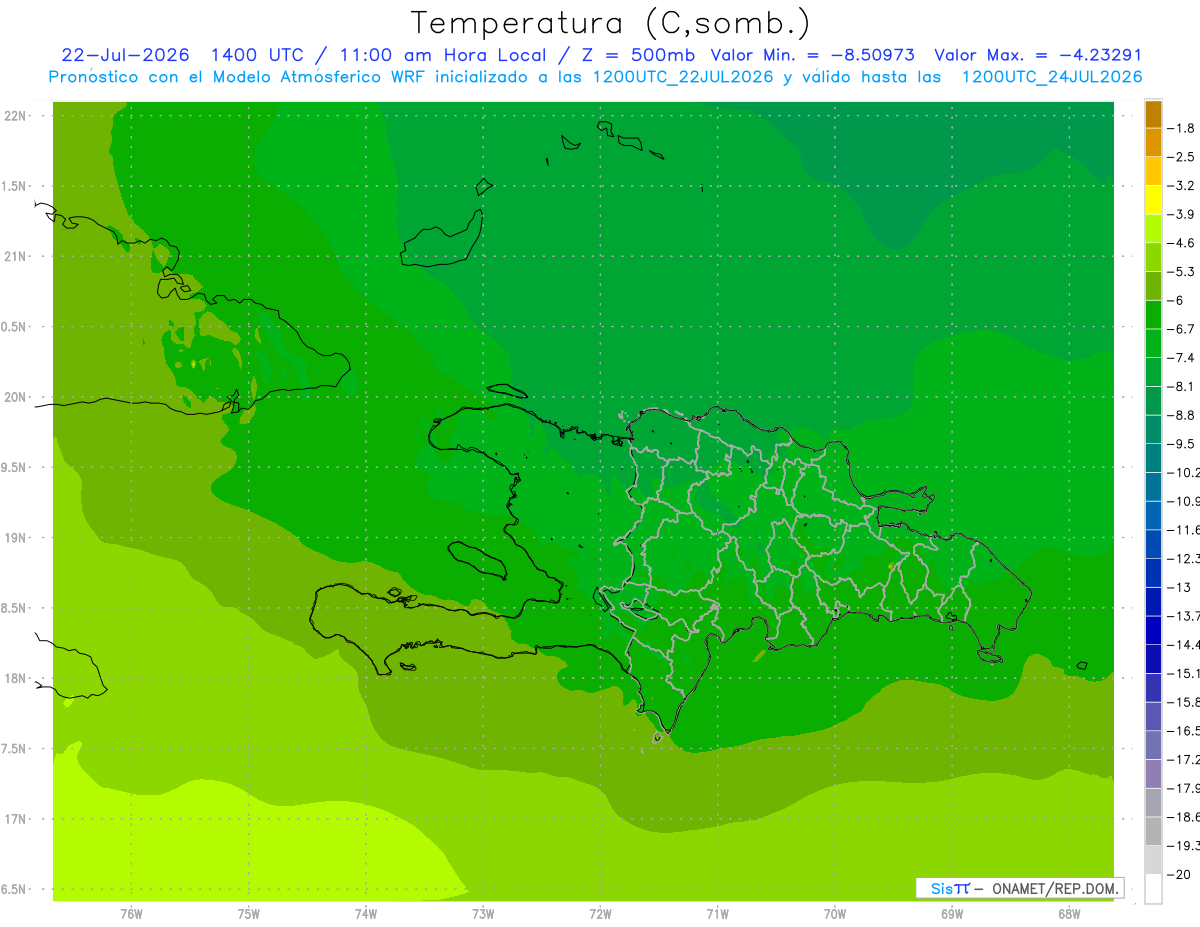The width and height of the screenshot is (1200, 927).
Task: Click "1200UTC_24JUL2026" valid-until time
Action: [1052, 77]
